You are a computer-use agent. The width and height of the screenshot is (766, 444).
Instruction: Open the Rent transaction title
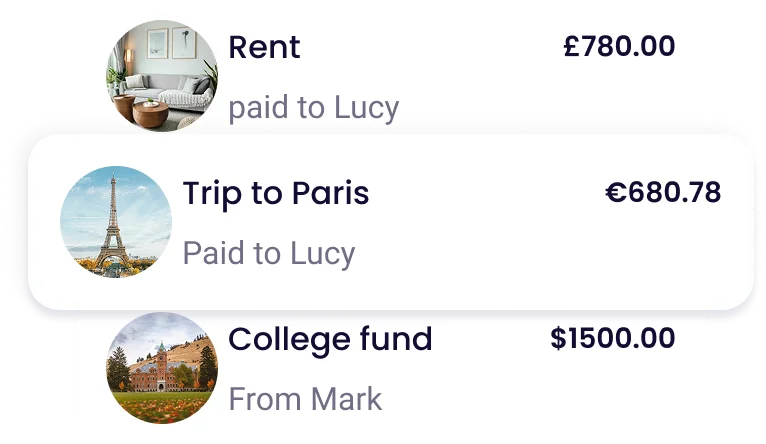[264, 47]
